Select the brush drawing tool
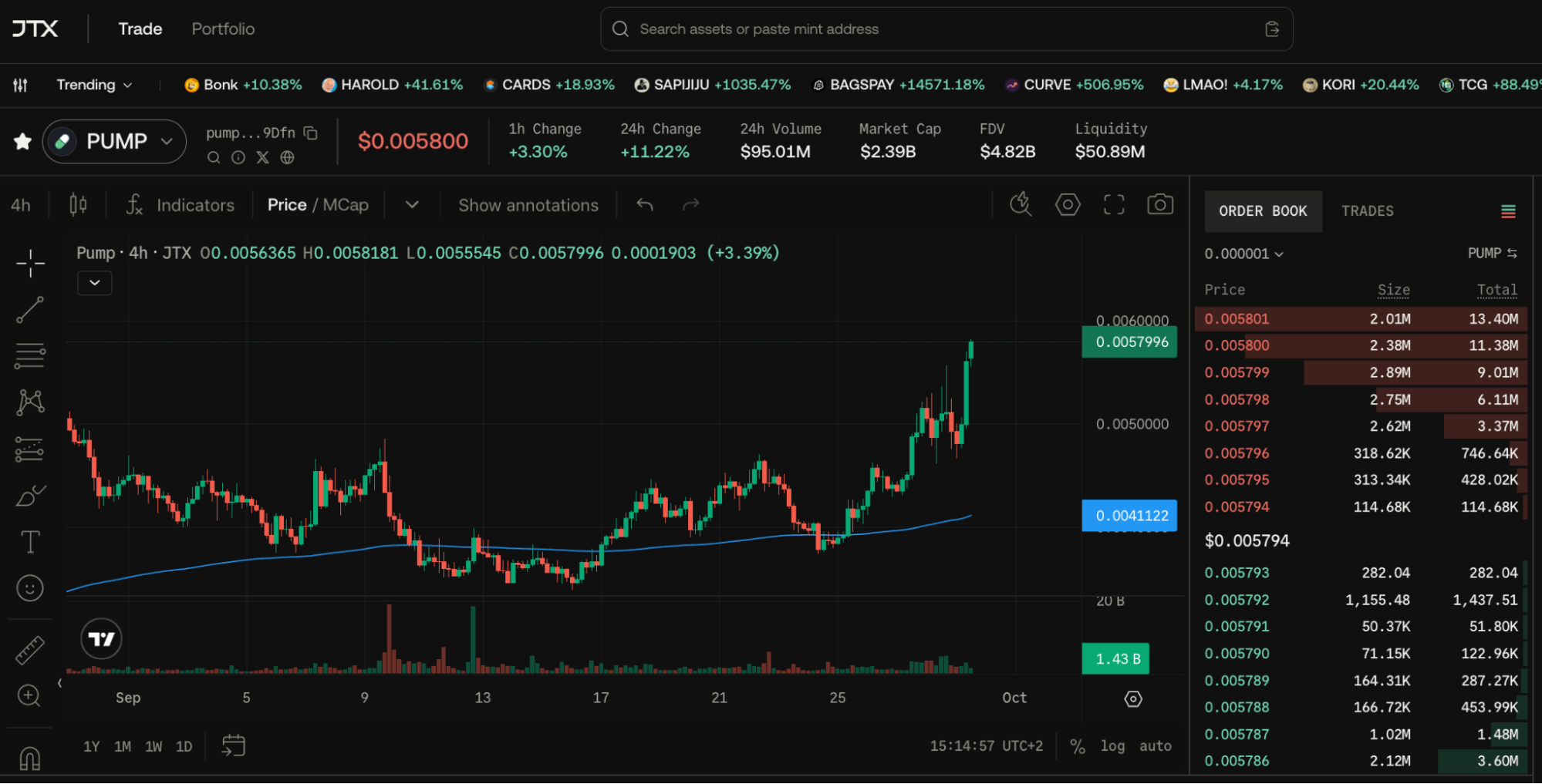The height and width of the screenshot is (784, 1542). [30, 496]
